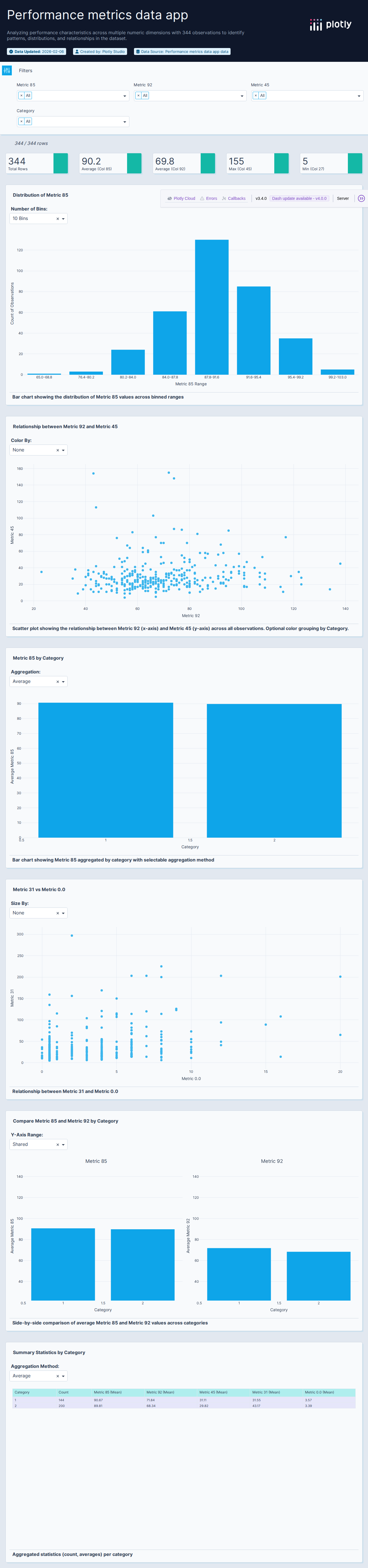
Task: Click the Metric 85 (Mean) column header
Action: click(118, 1393)
